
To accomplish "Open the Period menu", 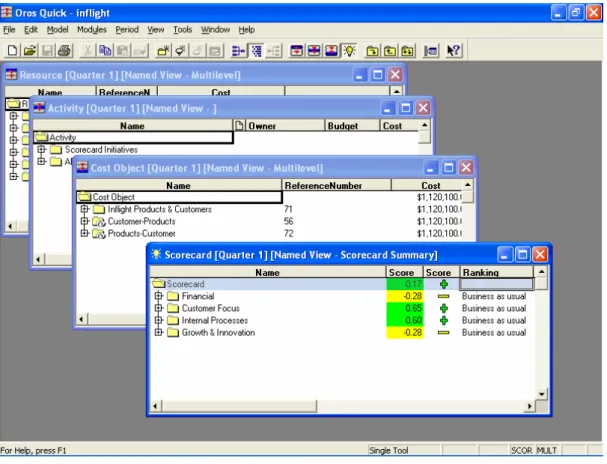I will [x=127, y=29].
